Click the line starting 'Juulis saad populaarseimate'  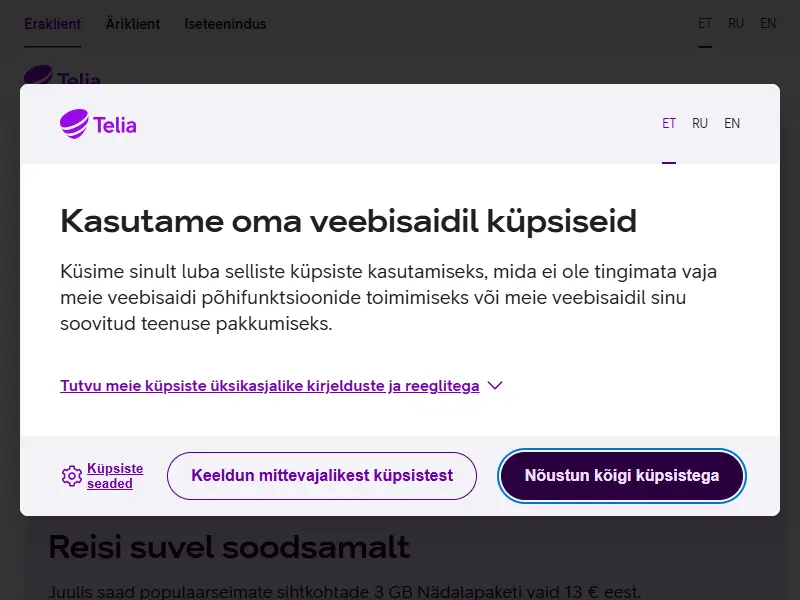pyautogui.click(x=344, y=592)
